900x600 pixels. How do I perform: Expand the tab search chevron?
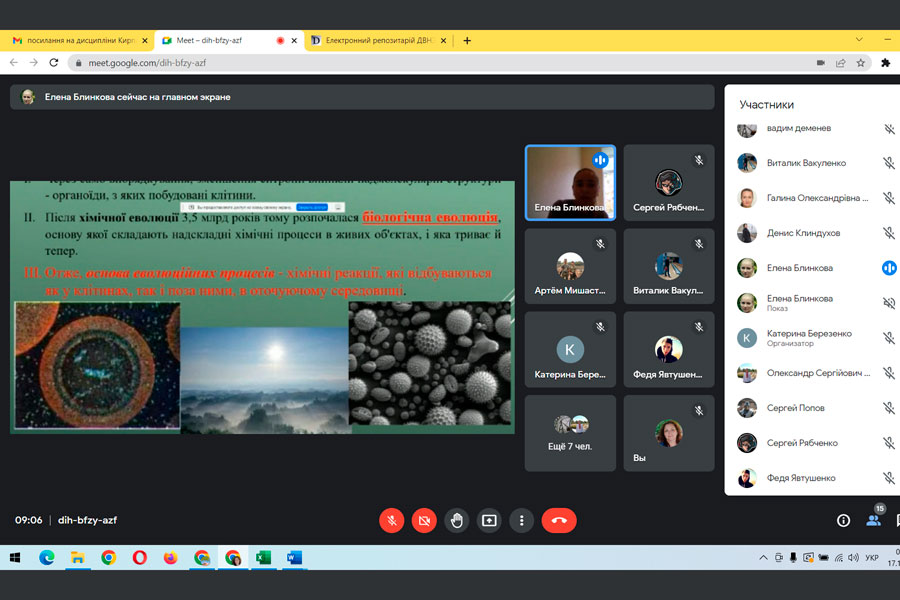click(x=859, y=40)
